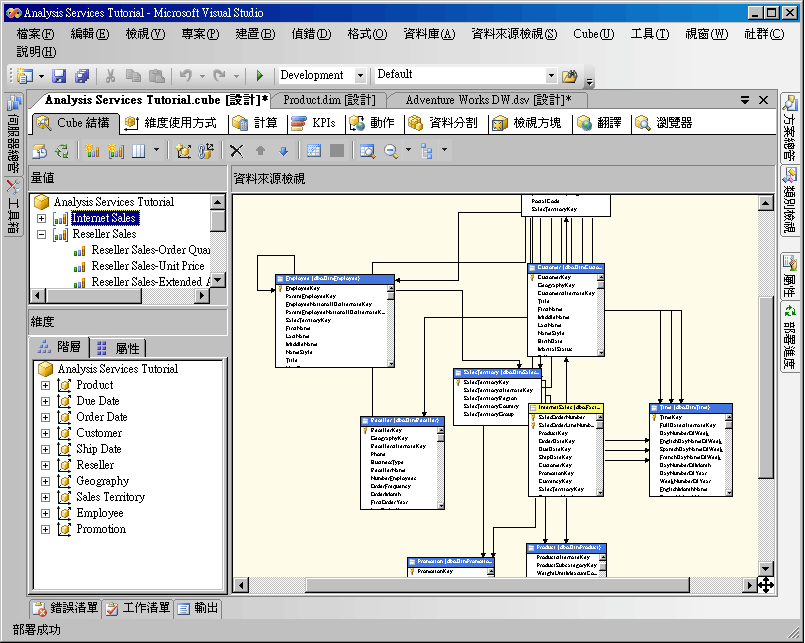Screen dimensions: 805x643
Task: Click the Save toolbar icon
Action: 59,76
